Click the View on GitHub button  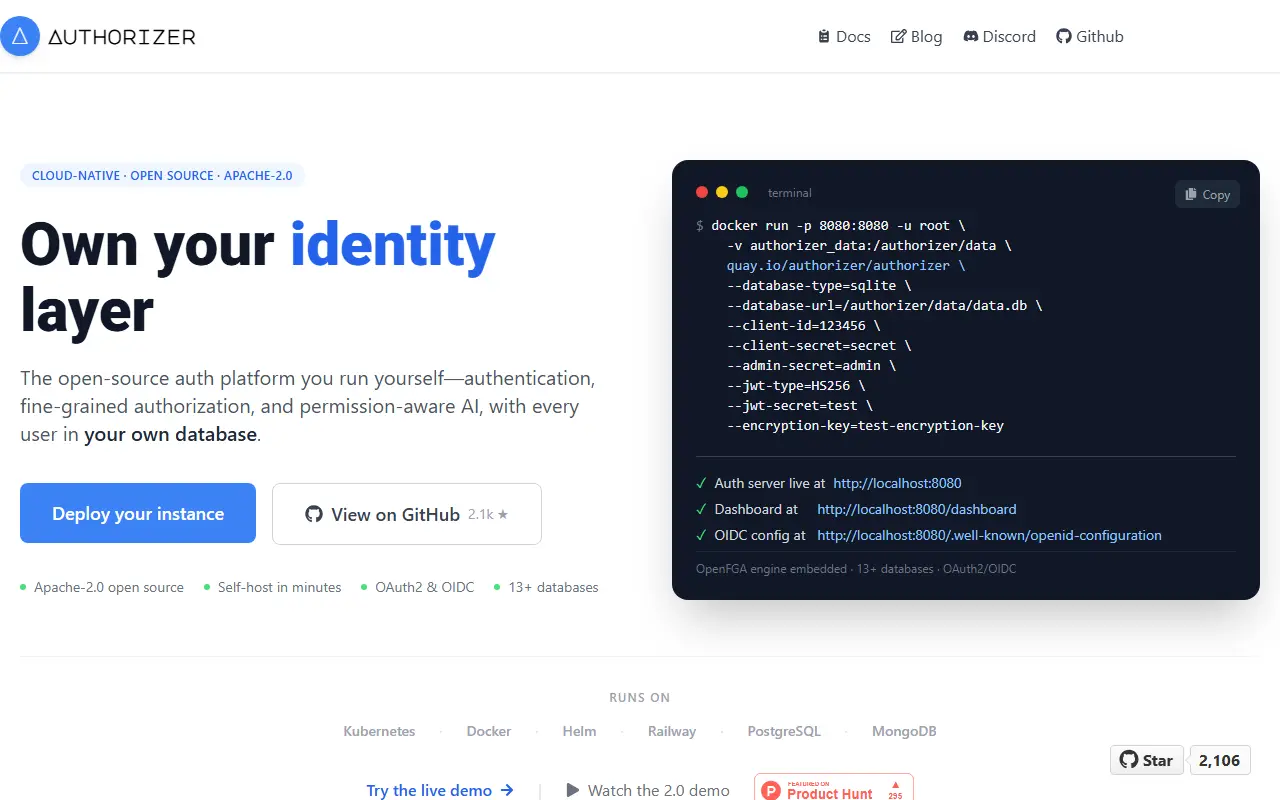click(407, 514)
